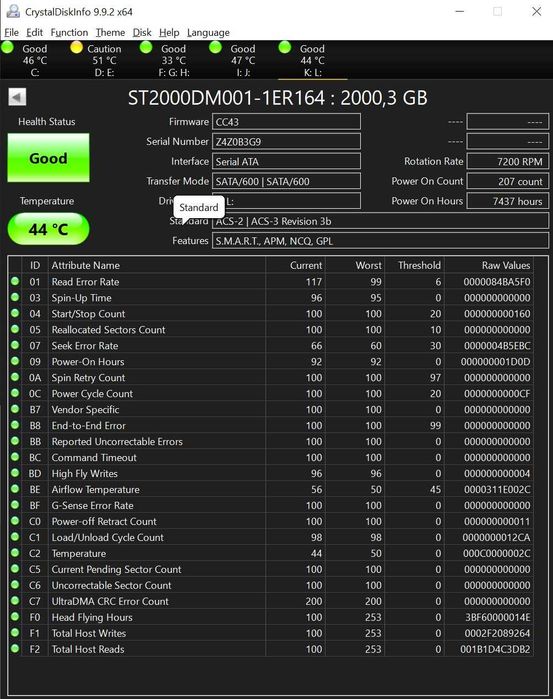Click the status dot for Start/Stop Count
This screenshot has width=553, height=699.
[x=15, y=313]
